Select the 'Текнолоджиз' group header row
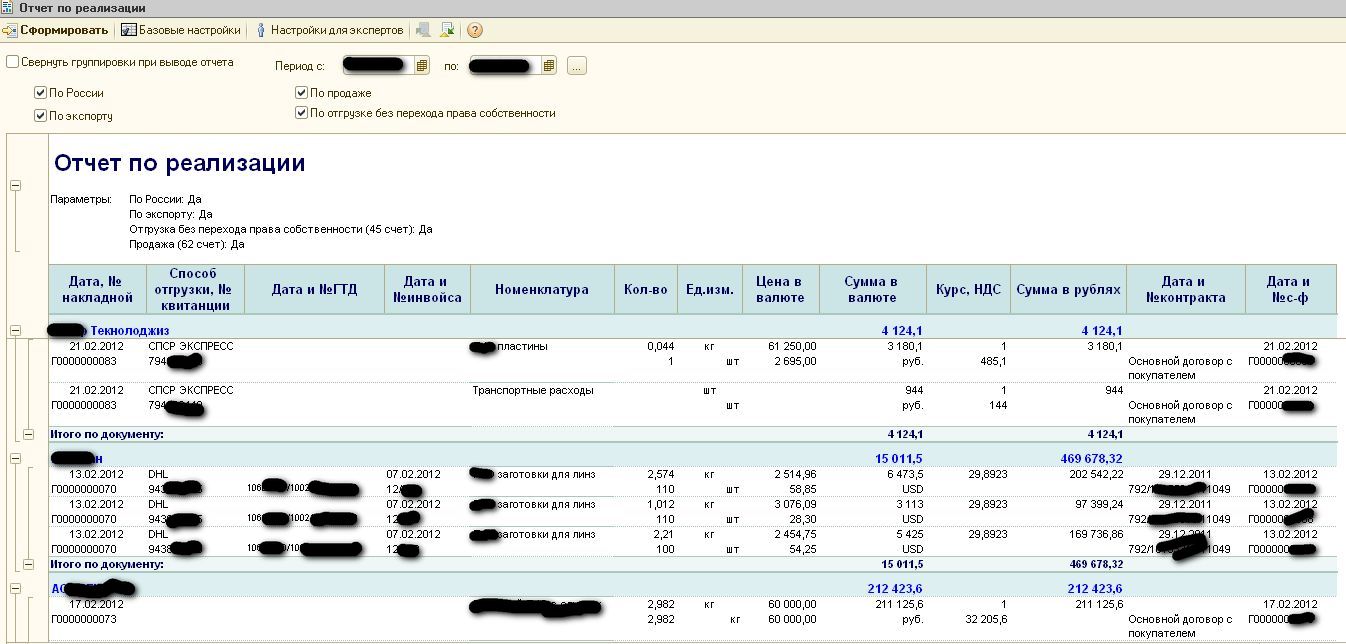 [692, 330]
